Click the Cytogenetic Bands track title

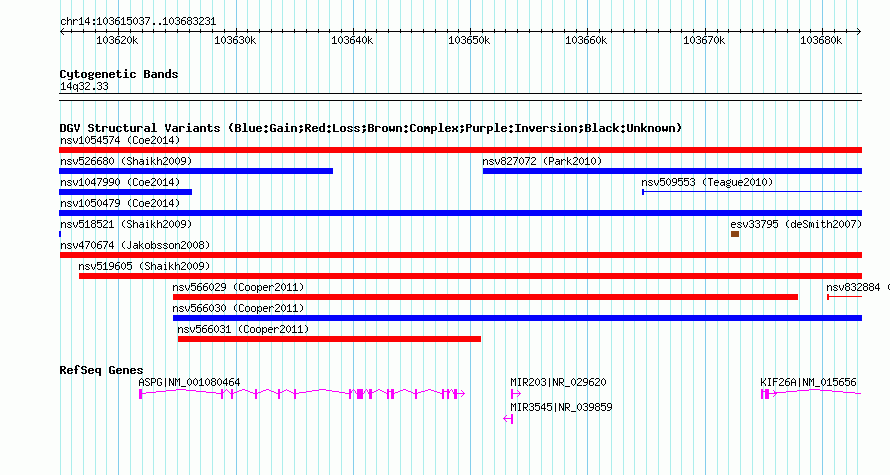119,74
